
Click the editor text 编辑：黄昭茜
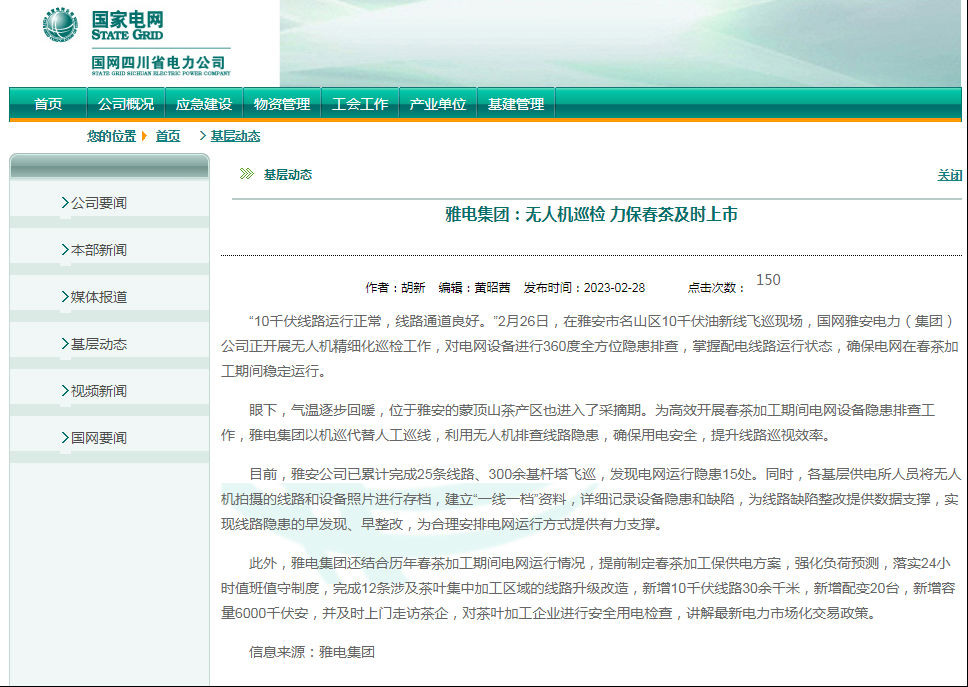pyautogui.click(x=474, y=288)
